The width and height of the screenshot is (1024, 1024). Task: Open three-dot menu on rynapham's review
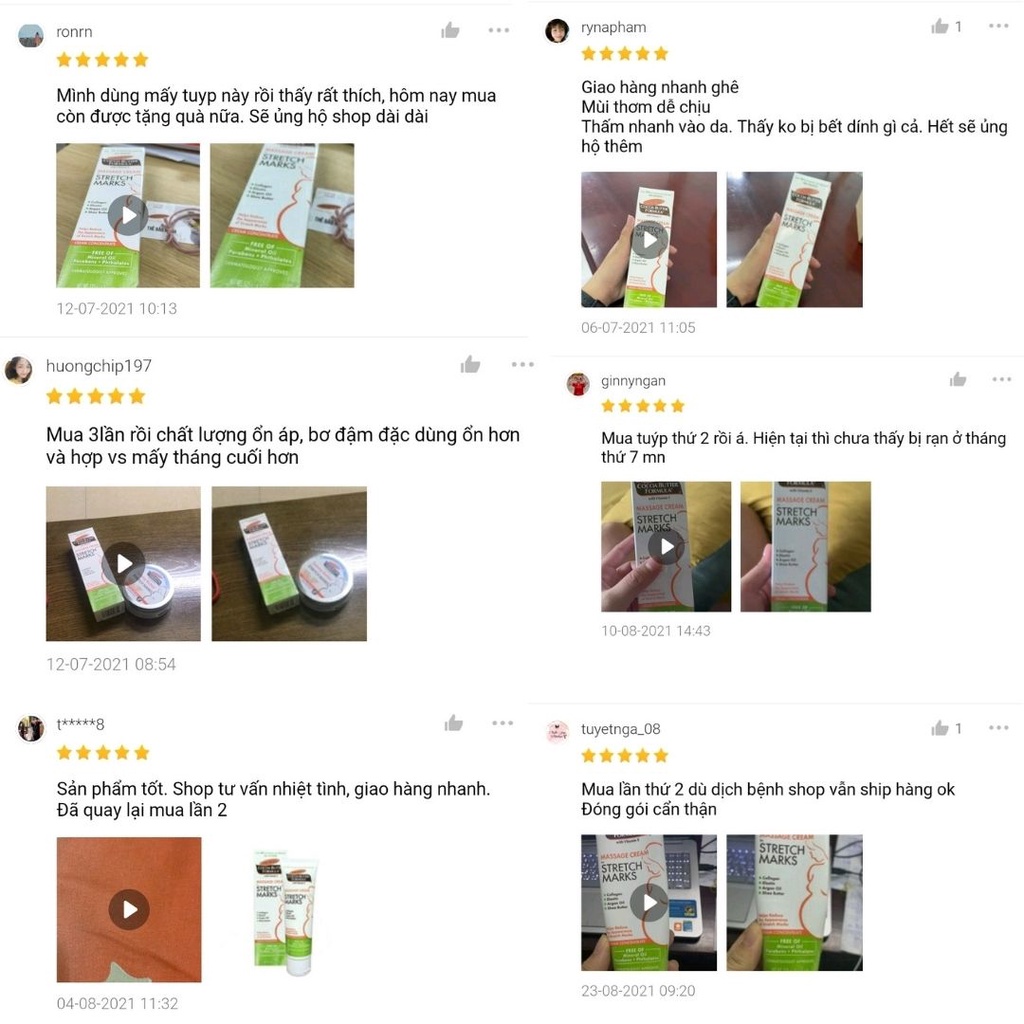click(x=999, y=26)
